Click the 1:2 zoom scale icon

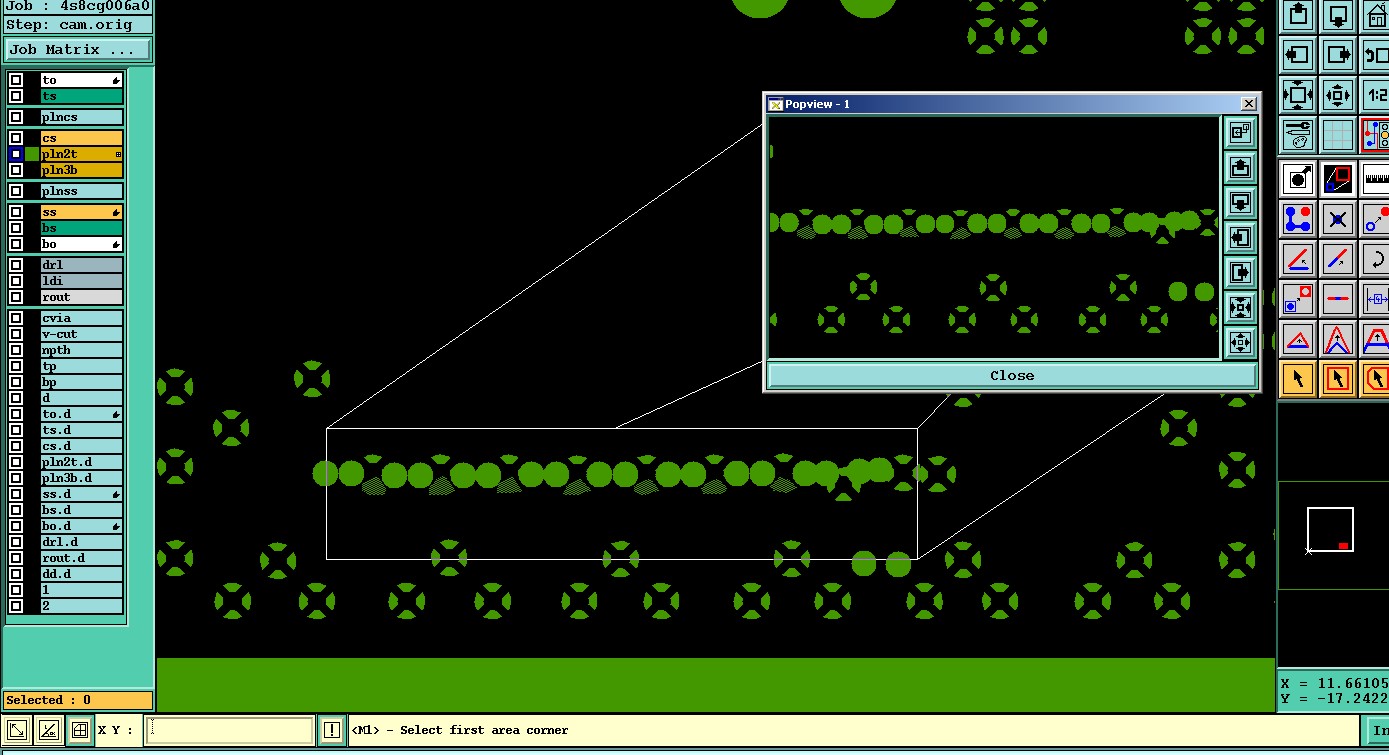tap(1375, 95)
